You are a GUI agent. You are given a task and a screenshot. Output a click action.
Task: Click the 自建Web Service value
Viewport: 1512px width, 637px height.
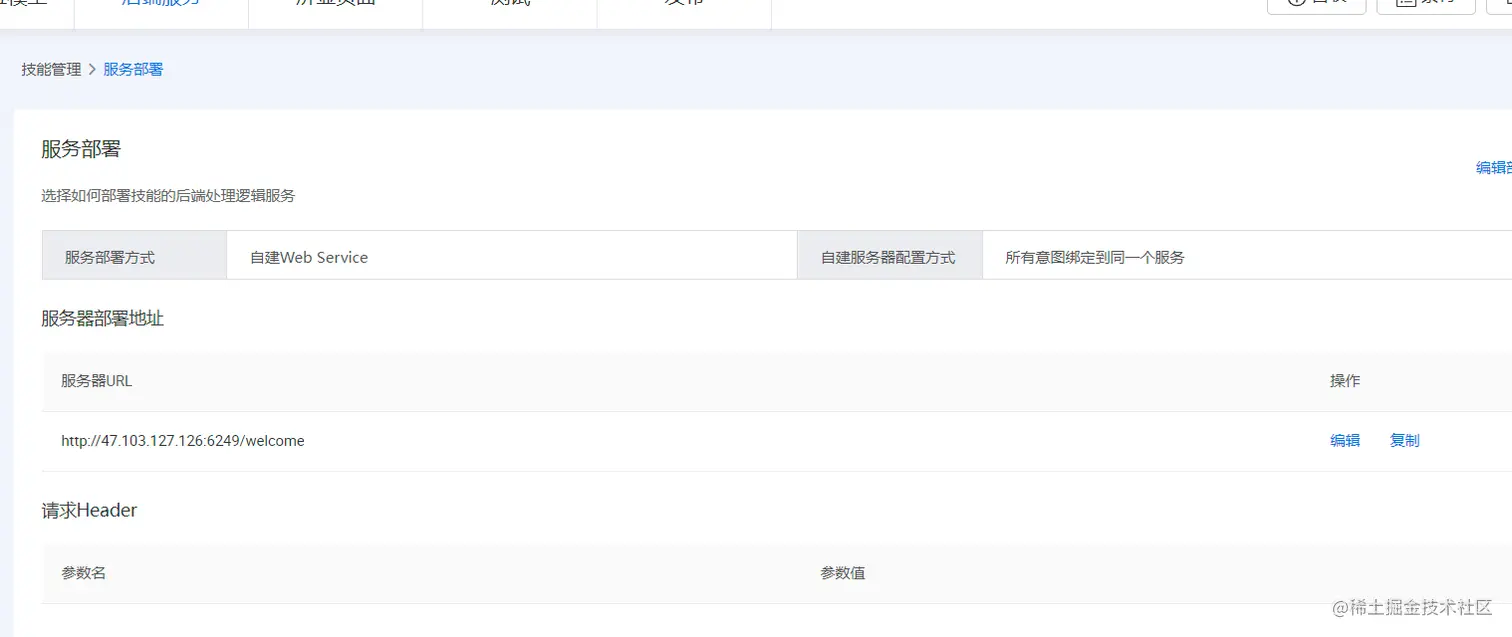tap(309, 257)
